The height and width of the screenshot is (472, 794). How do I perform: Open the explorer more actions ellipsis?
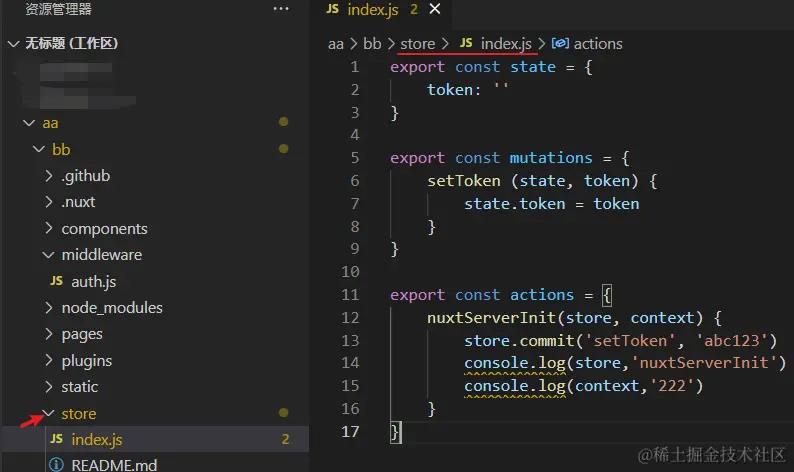281,9
